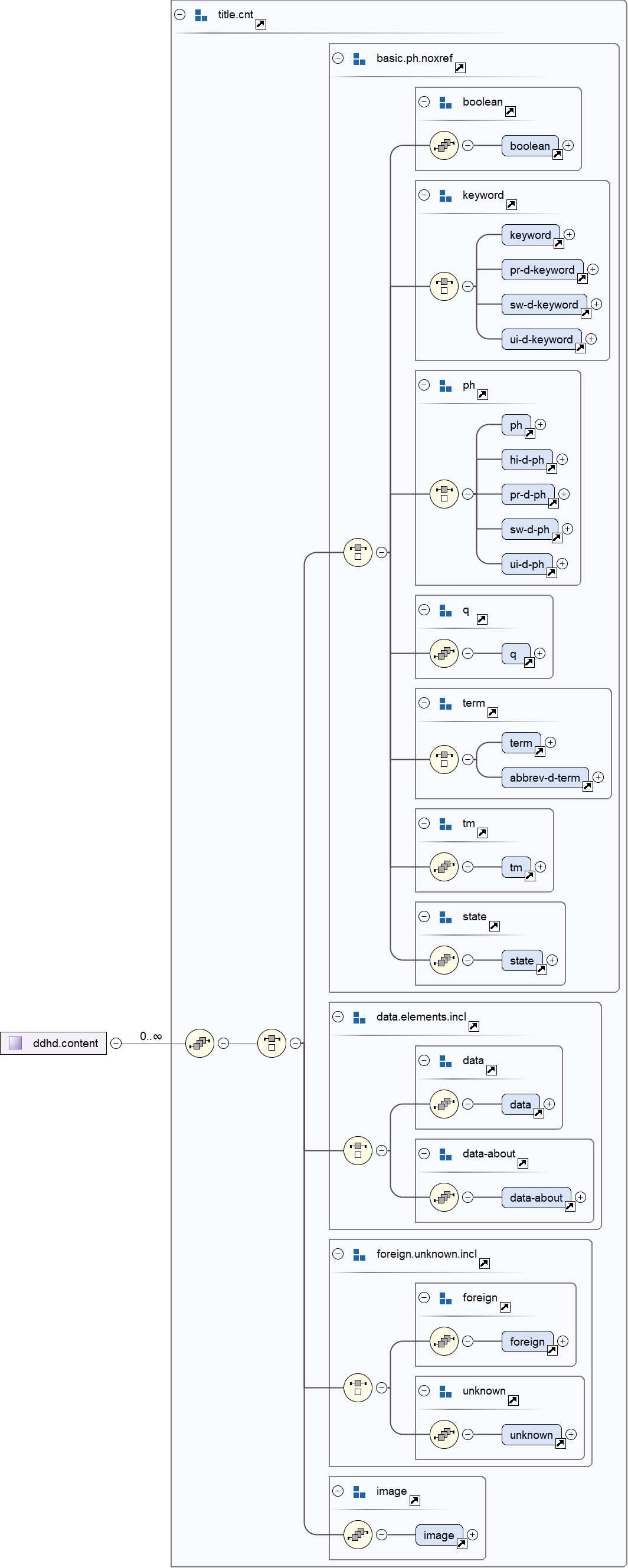This screenshot has width=628, height=1568.
Task: Collapse the ddhd.content node children
Action: point(116,1044)
